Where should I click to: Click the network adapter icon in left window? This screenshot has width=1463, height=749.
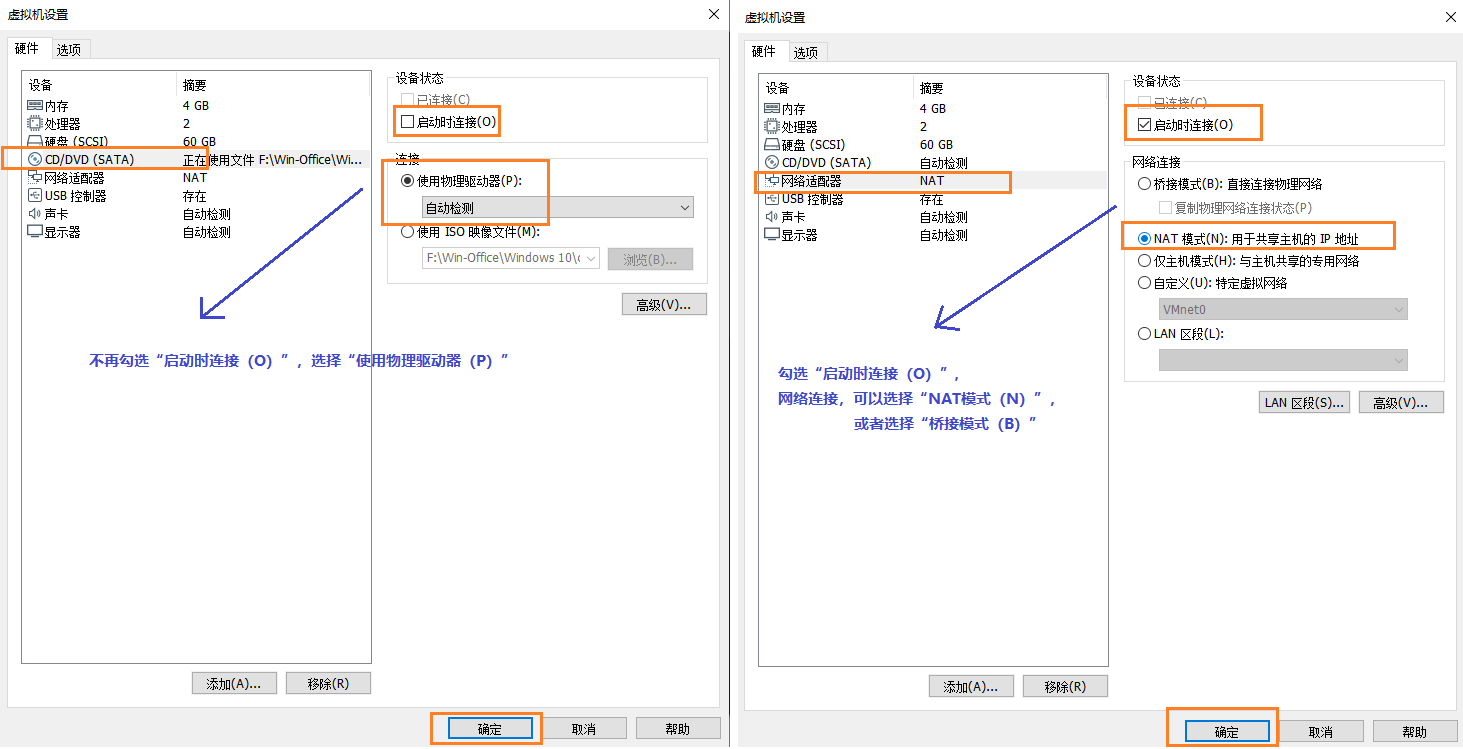click(35, 177)
